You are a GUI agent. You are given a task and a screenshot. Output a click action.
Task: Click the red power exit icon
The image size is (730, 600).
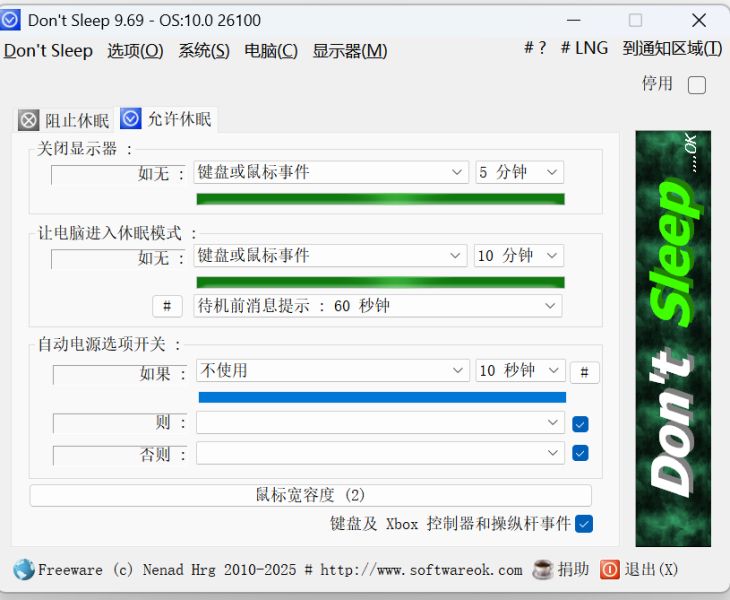pyautogui.click(x=609, y=569)
